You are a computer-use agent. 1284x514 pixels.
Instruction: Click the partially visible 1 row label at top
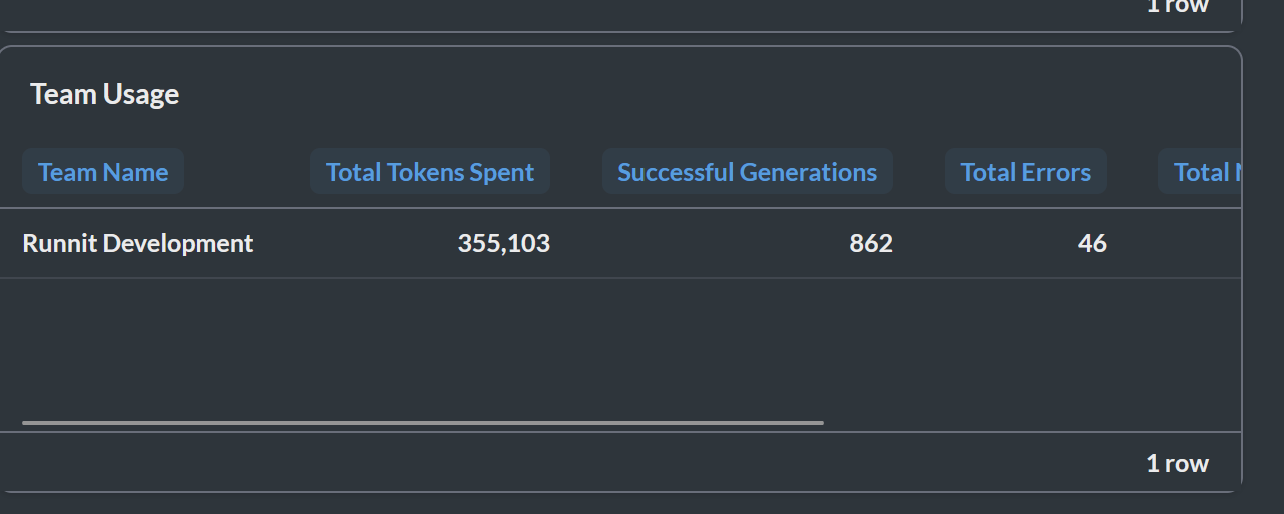[x=1178, y=6]
